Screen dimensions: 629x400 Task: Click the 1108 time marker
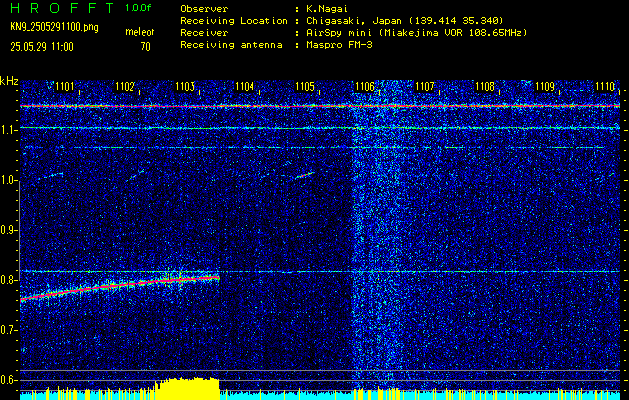[485, 86]
